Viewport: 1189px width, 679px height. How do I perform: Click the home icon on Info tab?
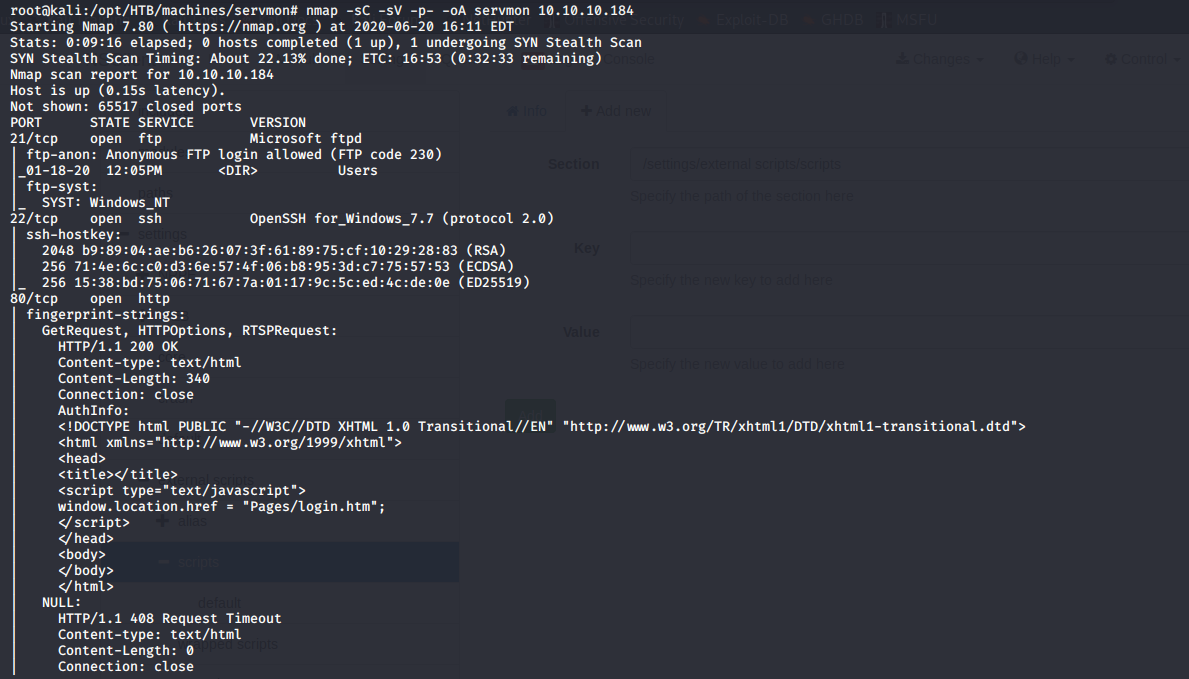[512, 111]
